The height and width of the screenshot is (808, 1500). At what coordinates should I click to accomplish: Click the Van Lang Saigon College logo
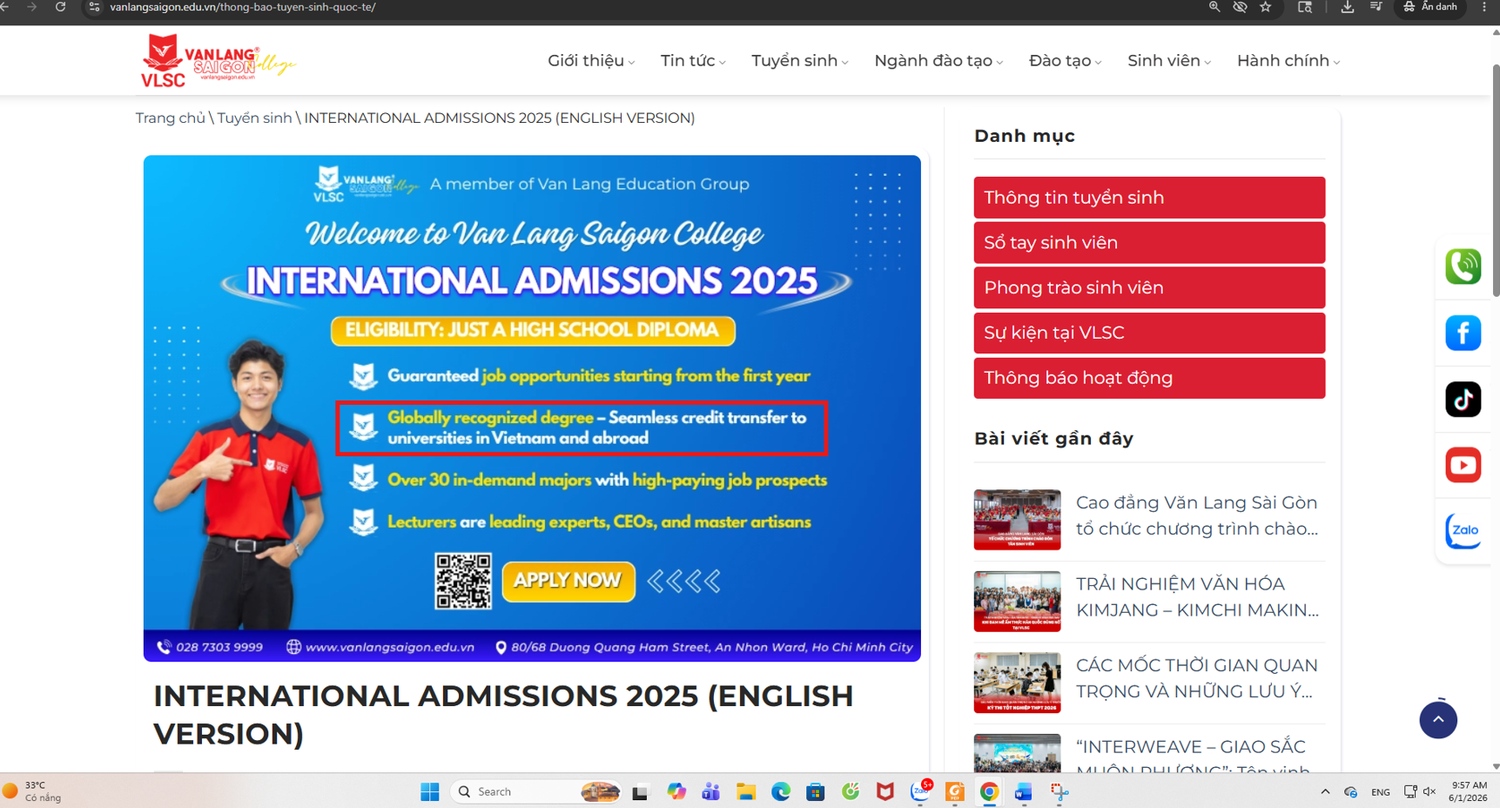tap(218, 60)
